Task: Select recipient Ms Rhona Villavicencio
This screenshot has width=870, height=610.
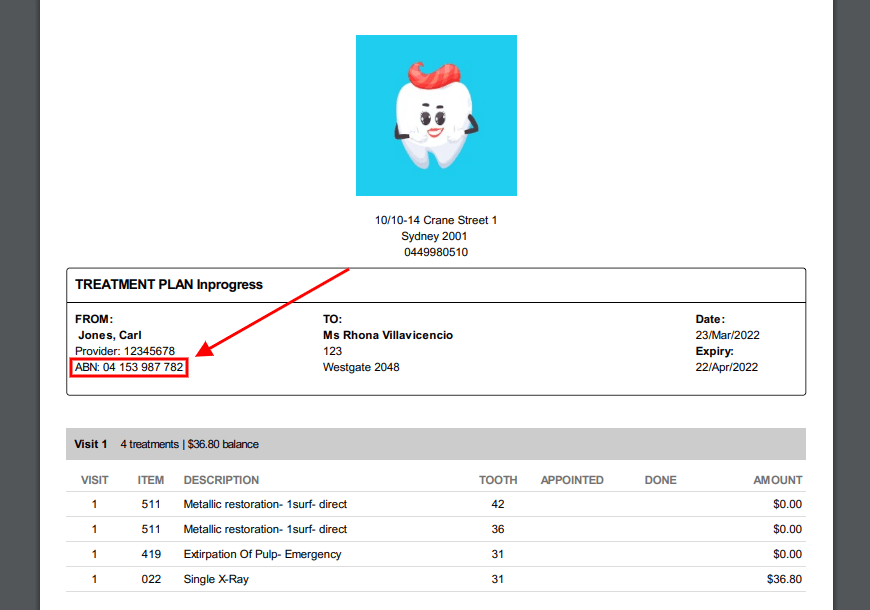Action: pos(389,335)
